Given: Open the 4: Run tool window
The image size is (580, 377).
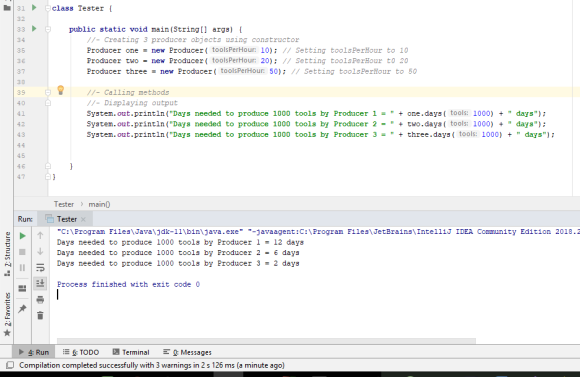Looking at the screenshot, I should point(34,352).
